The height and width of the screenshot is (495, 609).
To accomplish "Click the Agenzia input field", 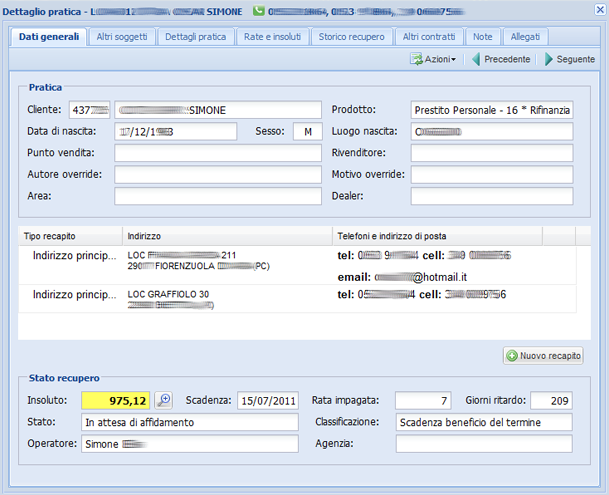I will 484,444.
